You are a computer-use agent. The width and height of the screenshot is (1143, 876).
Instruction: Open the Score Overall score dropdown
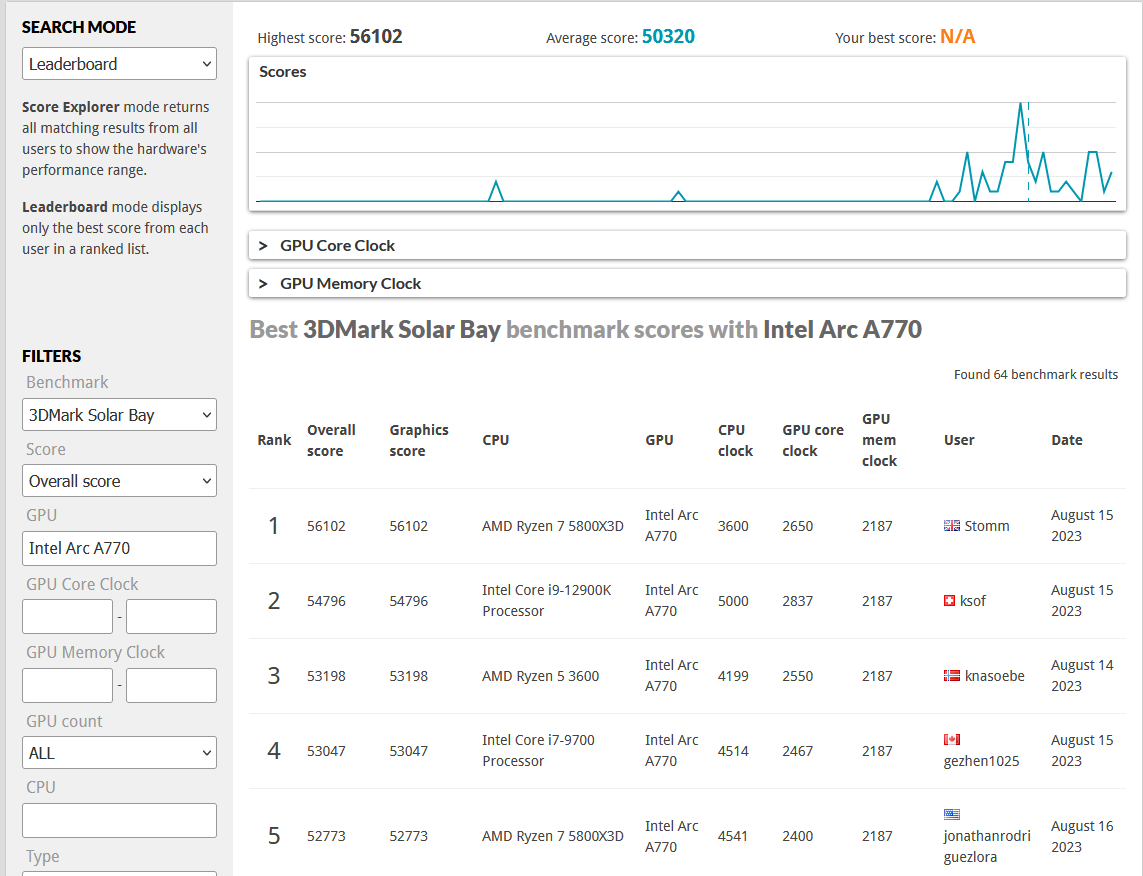(120, 481)
